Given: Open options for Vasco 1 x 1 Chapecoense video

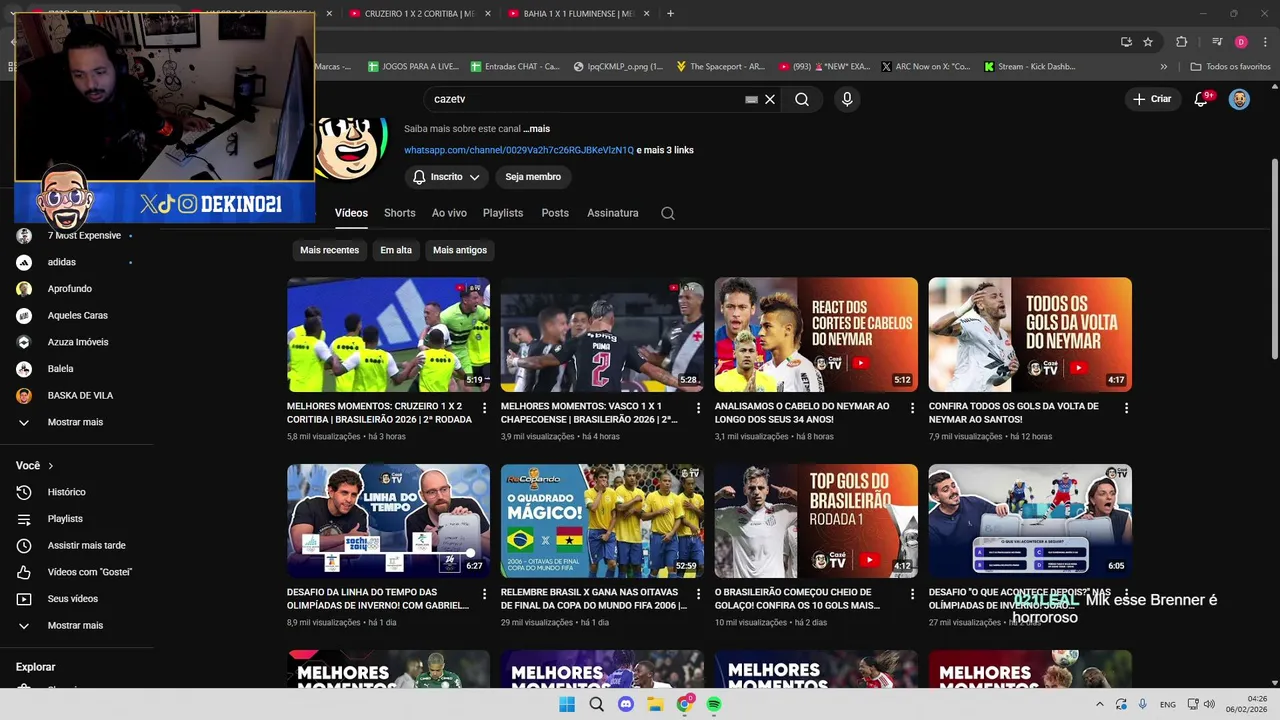Looking at the screenshot, I should 698,408.
